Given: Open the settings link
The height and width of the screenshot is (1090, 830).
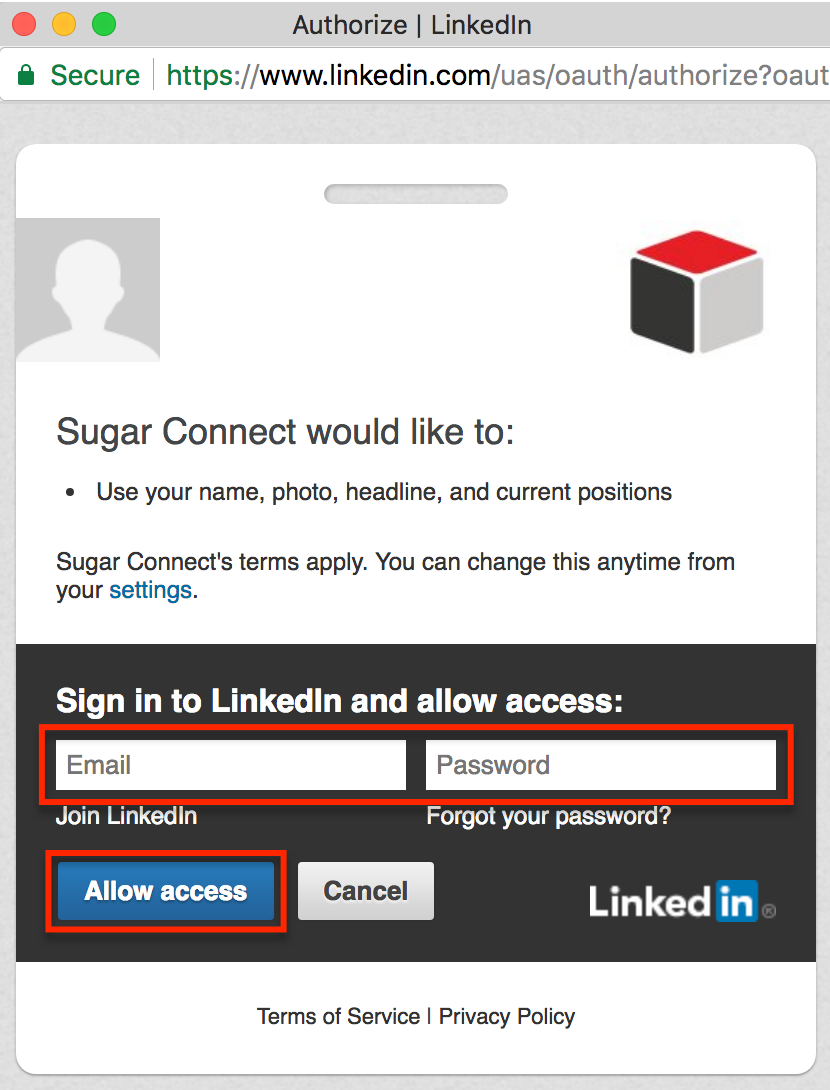Looking at the screenshot, I should tap(149, 590).
